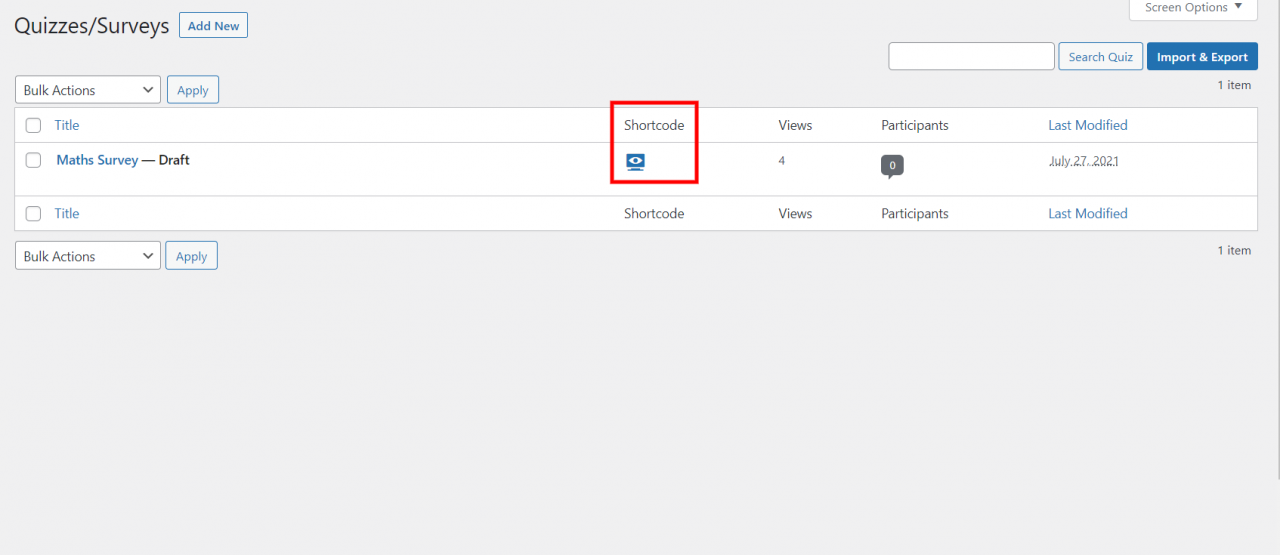Click the Import & Export button
Screen dimensions: 1280x555
[x=1202, y=57]
